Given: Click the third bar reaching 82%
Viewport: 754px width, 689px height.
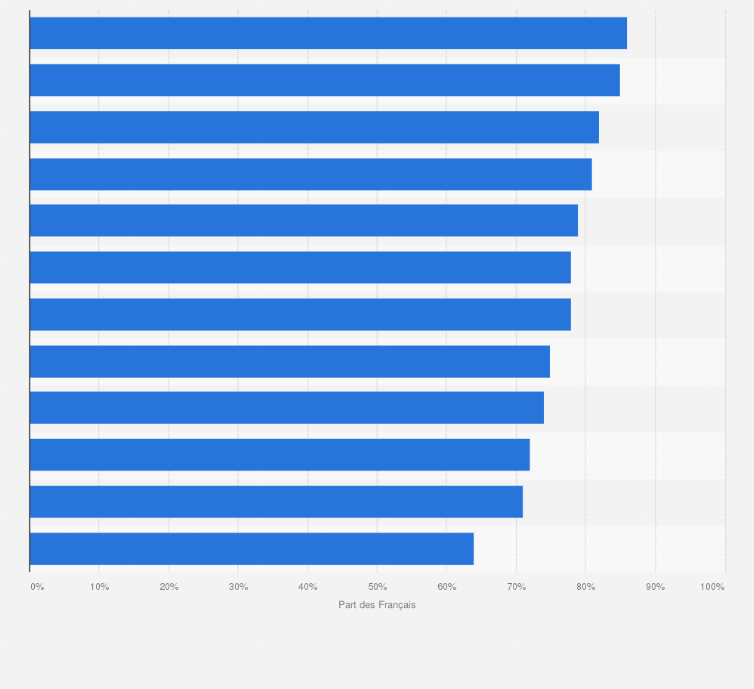Looking at the screenshot, I should click(314, 127).
